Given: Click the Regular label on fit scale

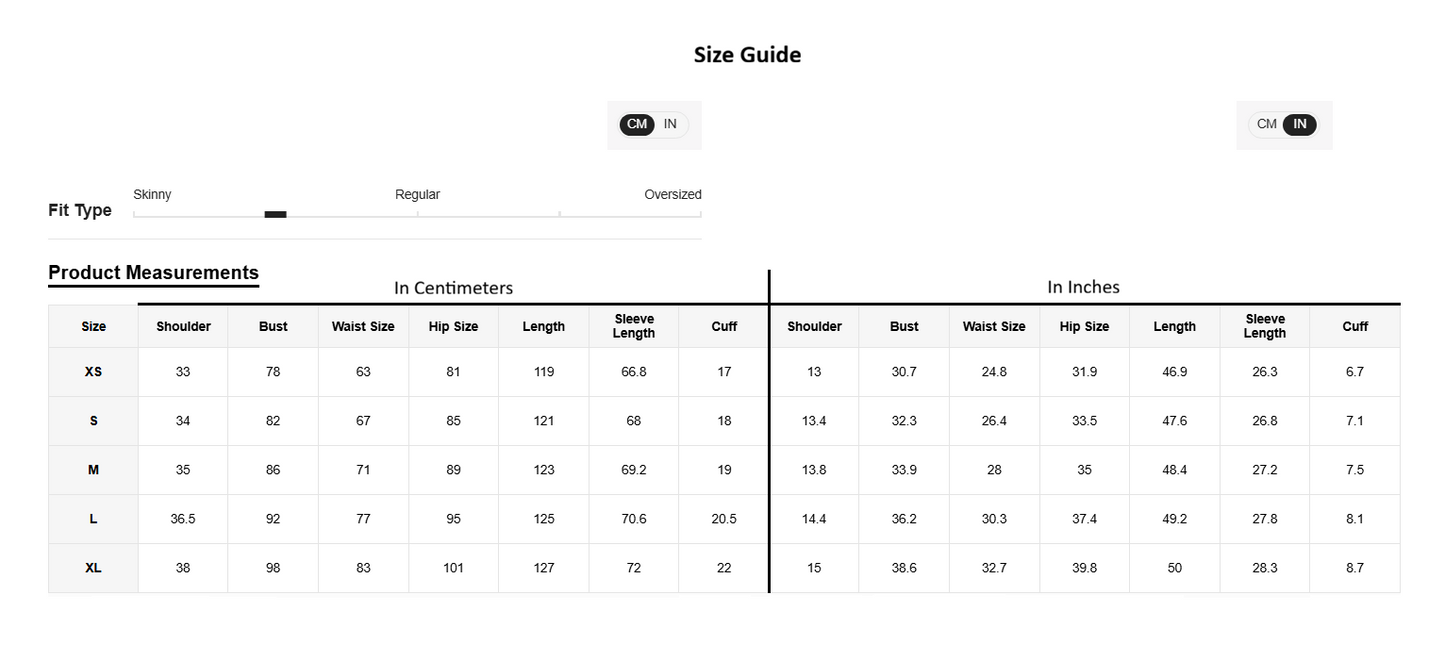Looking at the screenshot, I should click(x=417, y=194).
